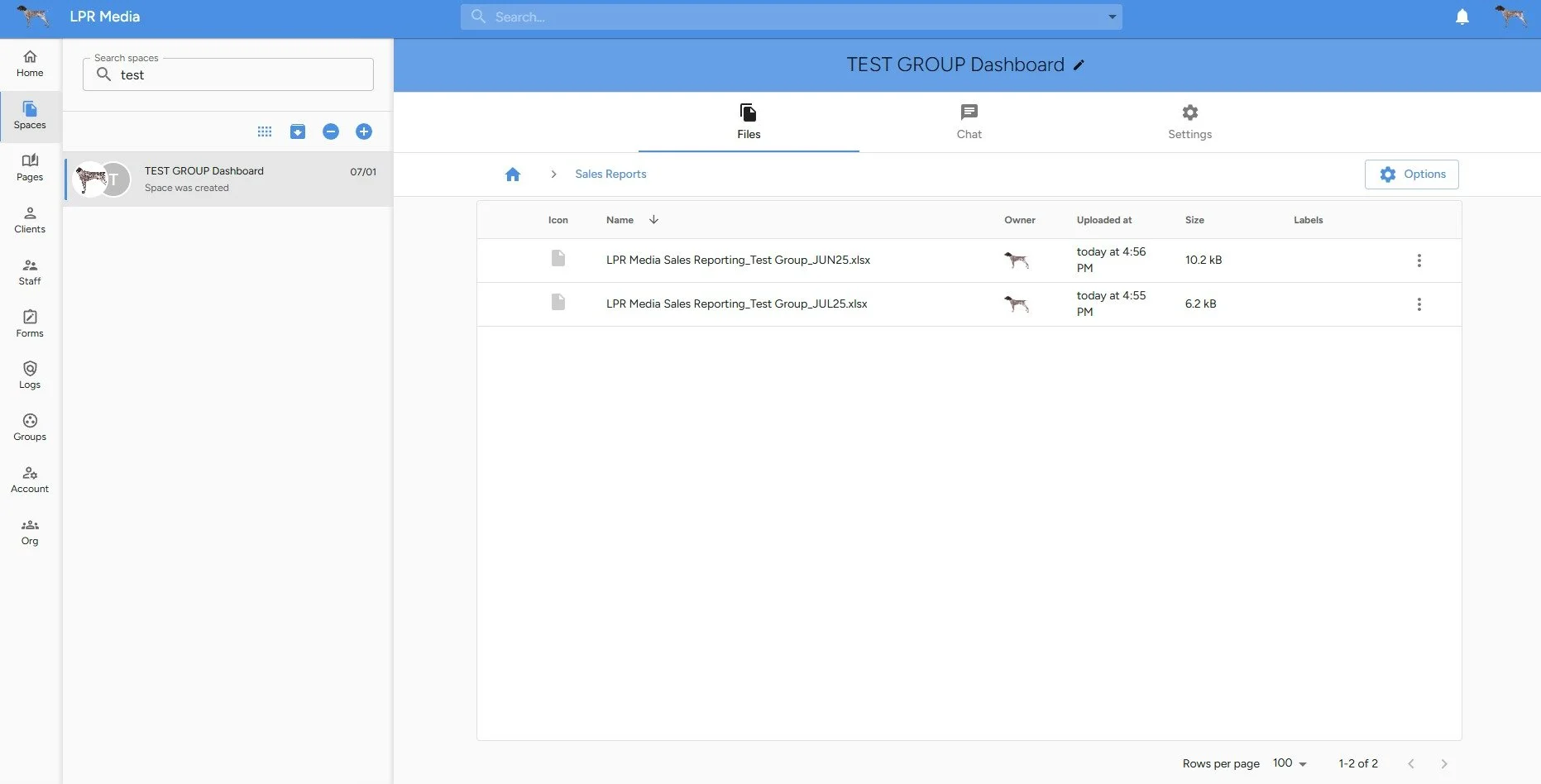Go to next page of files
The height and width of the screenshot is (784, 1541).
coord(1444,763)
